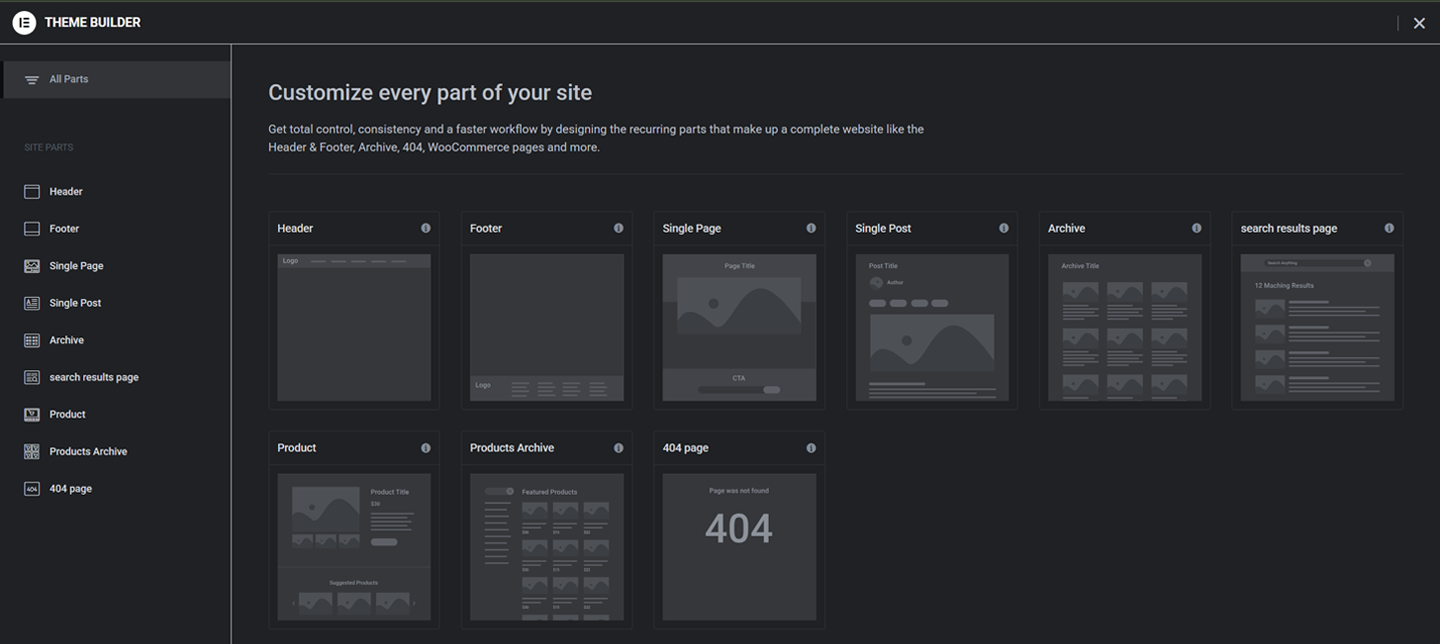Click the Customize every part heading
Viewport: 1440px width, 644px height.
pos(430,93)
